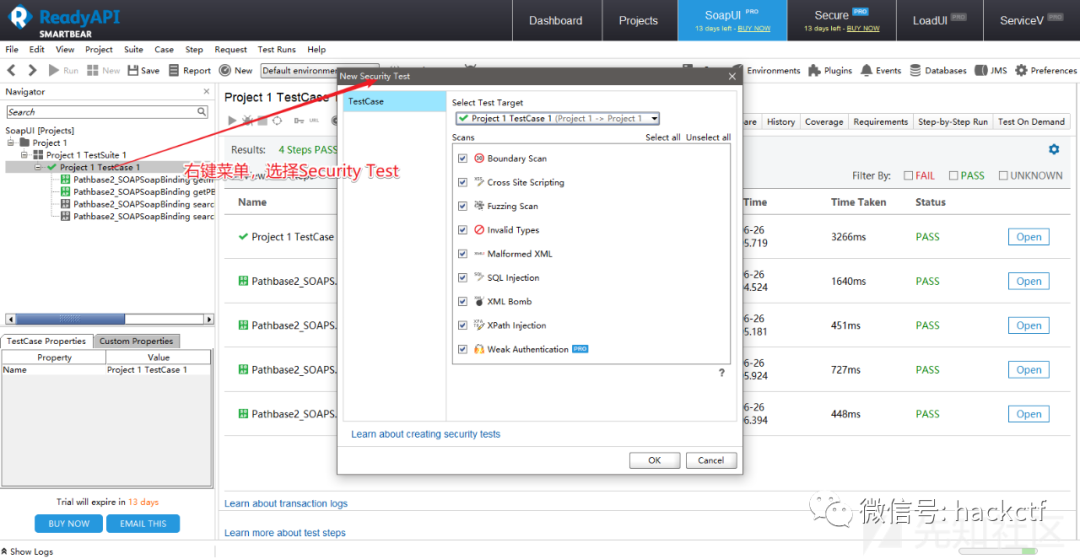Click the crosshair icon in TestCase toolbar
The width and height of the screenshot is (1080, 559).
click(277, 120)
